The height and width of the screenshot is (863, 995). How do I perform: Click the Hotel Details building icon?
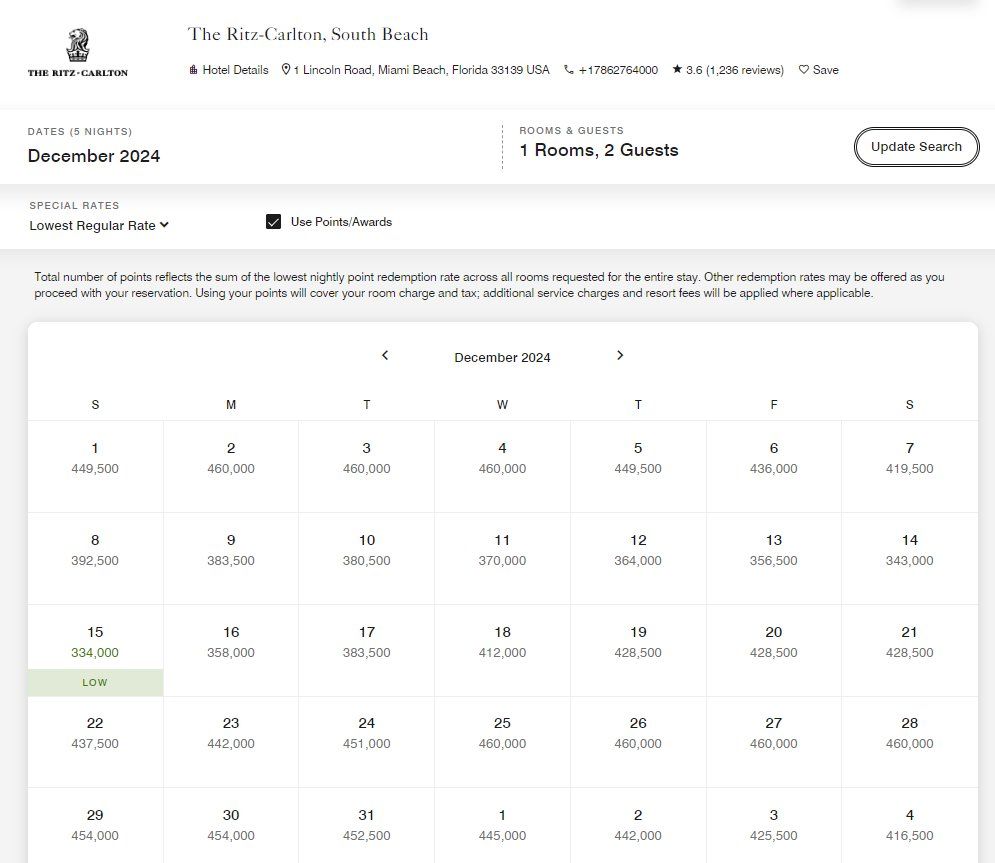coord(193,70)
